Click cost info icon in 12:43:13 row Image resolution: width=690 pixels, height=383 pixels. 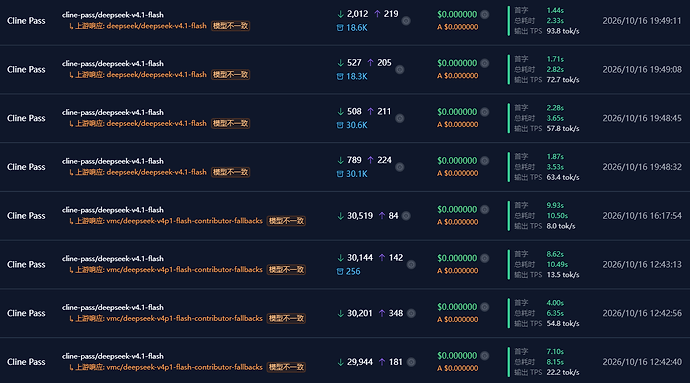(484, 258)
